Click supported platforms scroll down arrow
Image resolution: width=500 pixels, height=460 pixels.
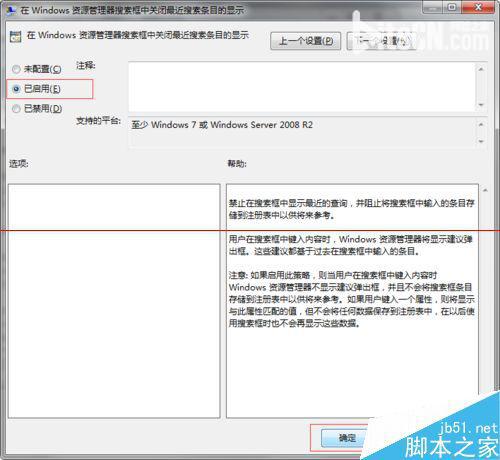[x=481, y=141]
